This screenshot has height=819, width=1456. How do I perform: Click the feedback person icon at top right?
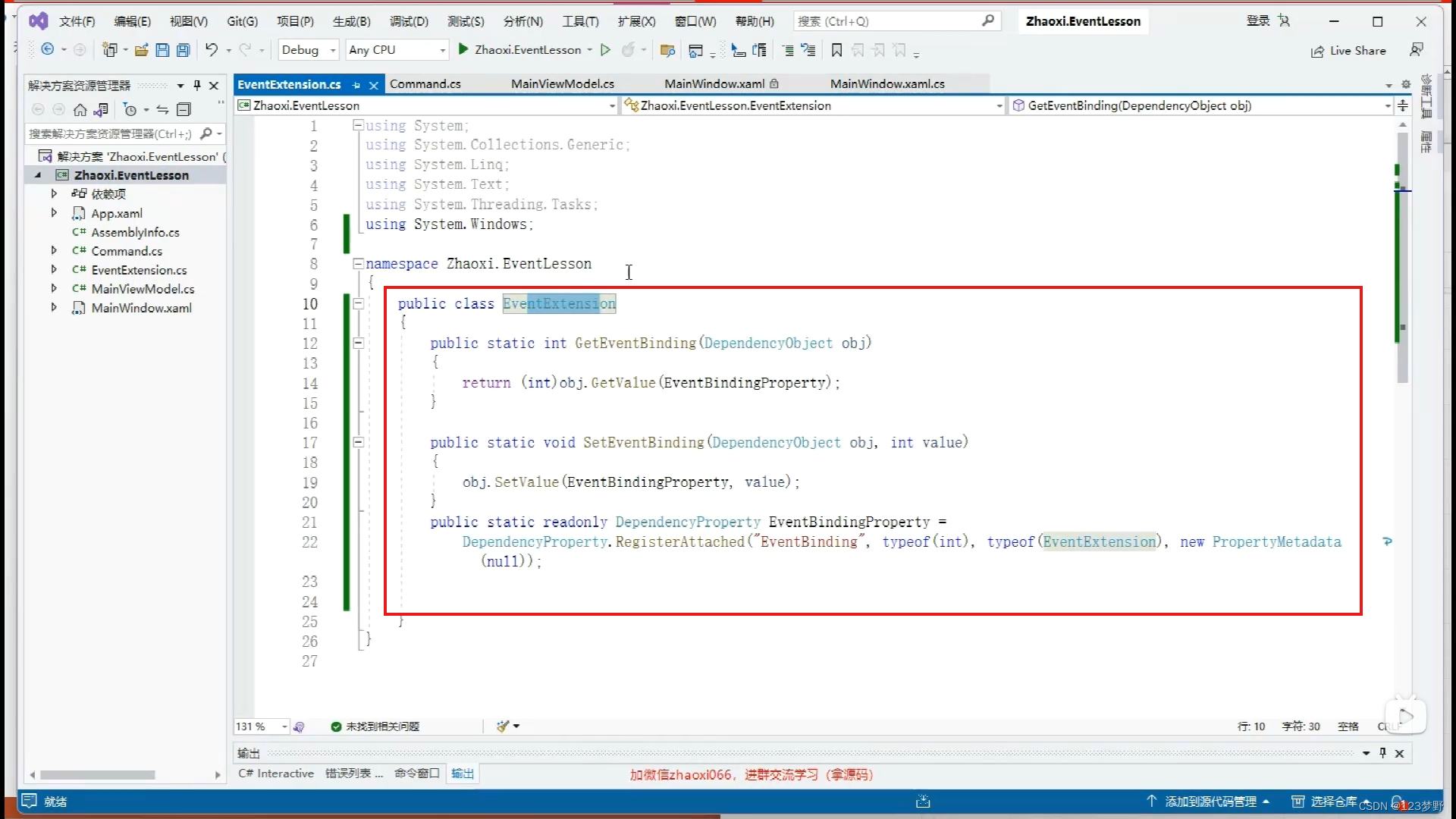(x=1416, y=50)
